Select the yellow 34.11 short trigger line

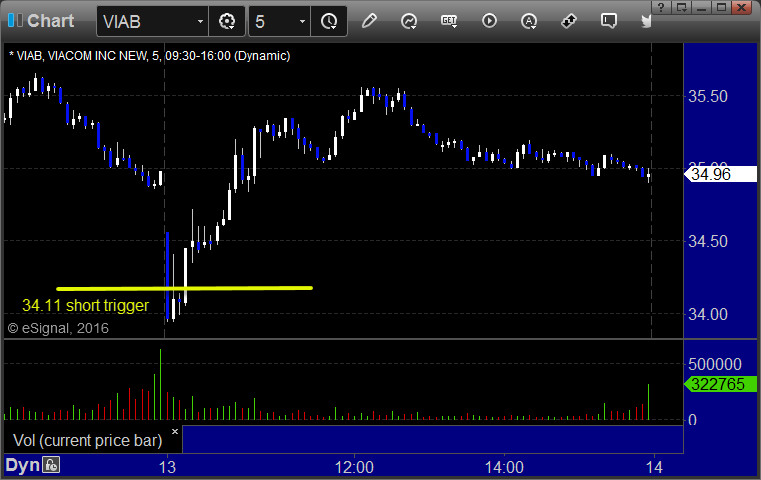pos(184,288)
